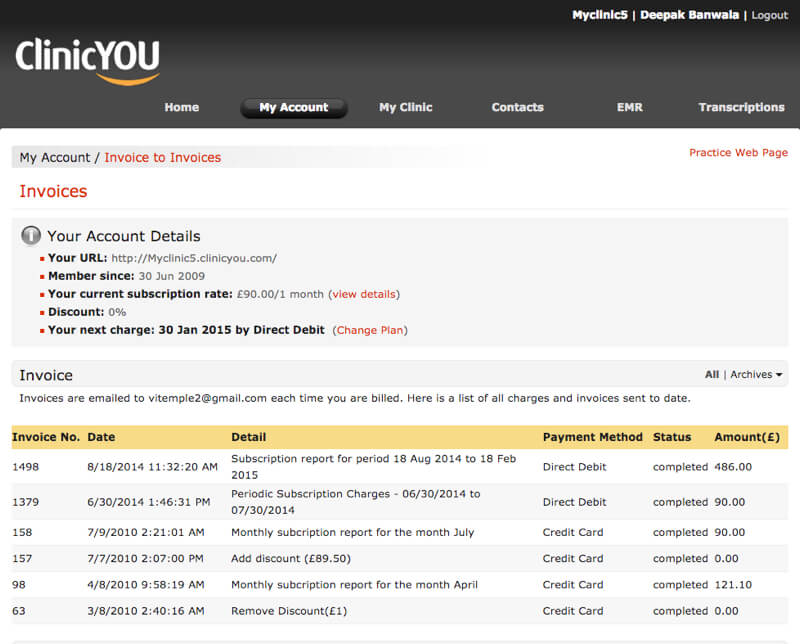
Task: Open the Transcriptions tab
Action: 741,107
